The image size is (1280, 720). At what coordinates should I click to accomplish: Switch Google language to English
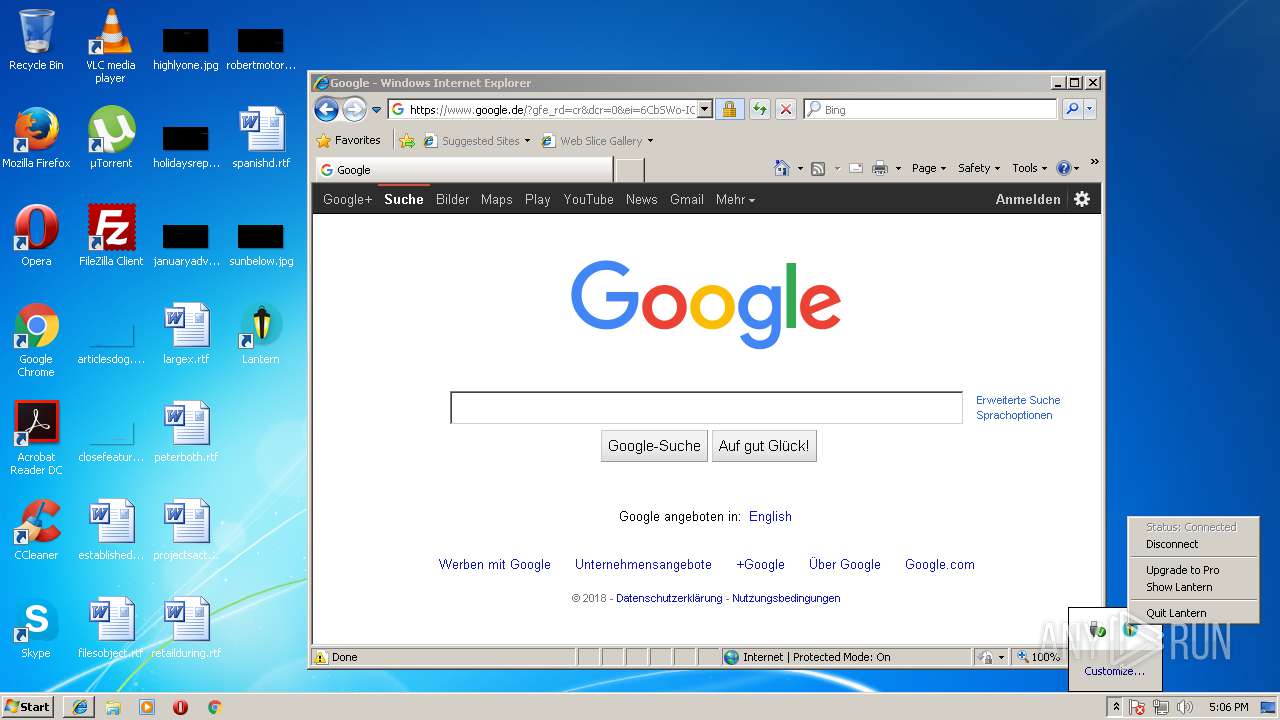point(770,517)
